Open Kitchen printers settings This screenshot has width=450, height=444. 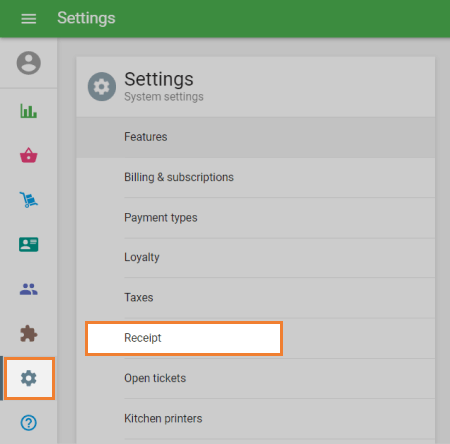256,419
